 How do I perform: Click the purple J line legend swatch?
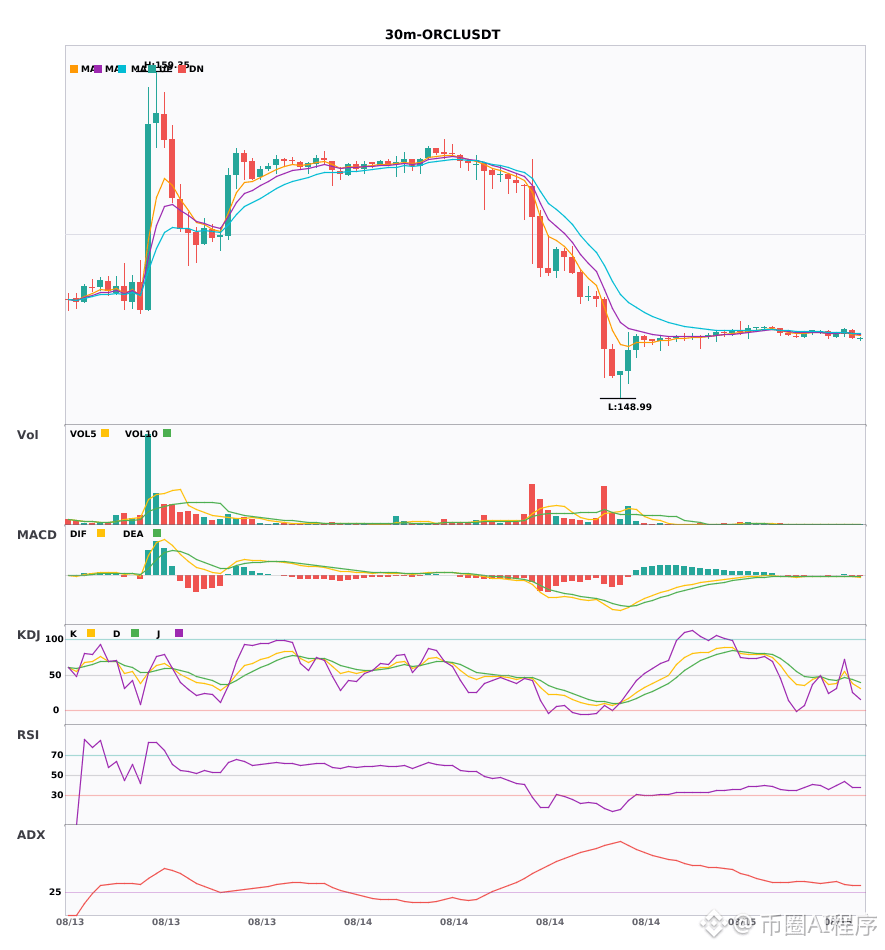click(x=179, y=633)
